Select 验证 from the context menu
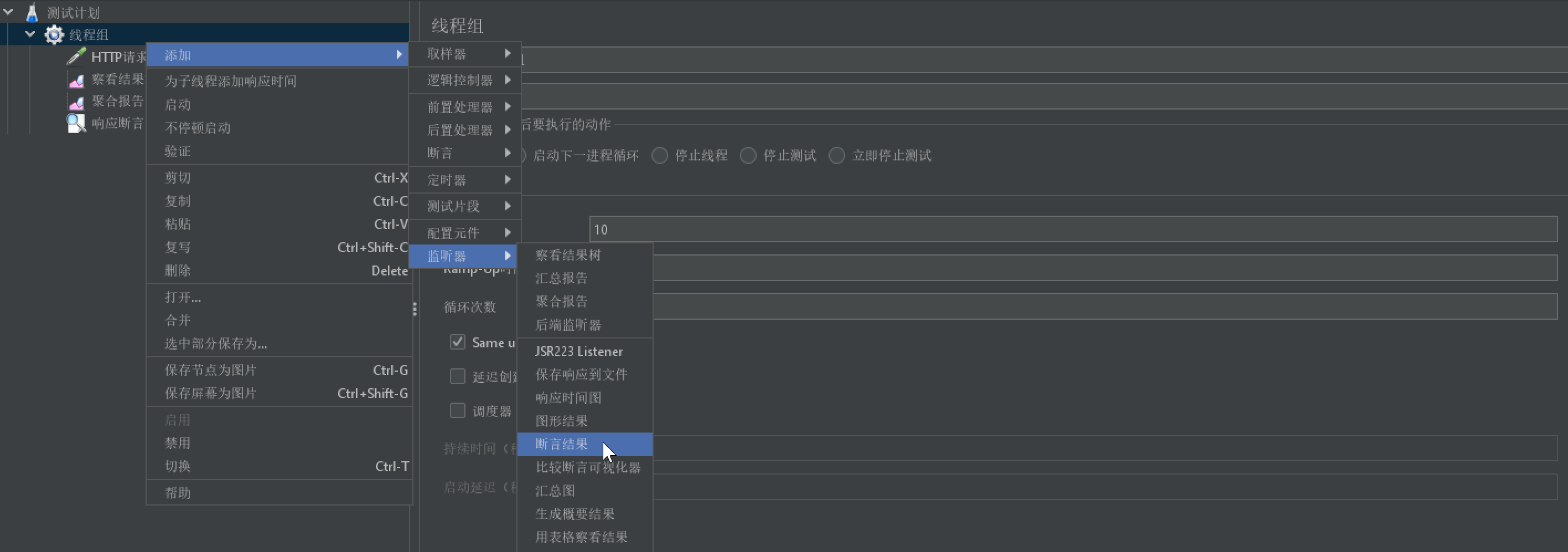The height and width of the screenshot is (552, 1568). [279, 151]
